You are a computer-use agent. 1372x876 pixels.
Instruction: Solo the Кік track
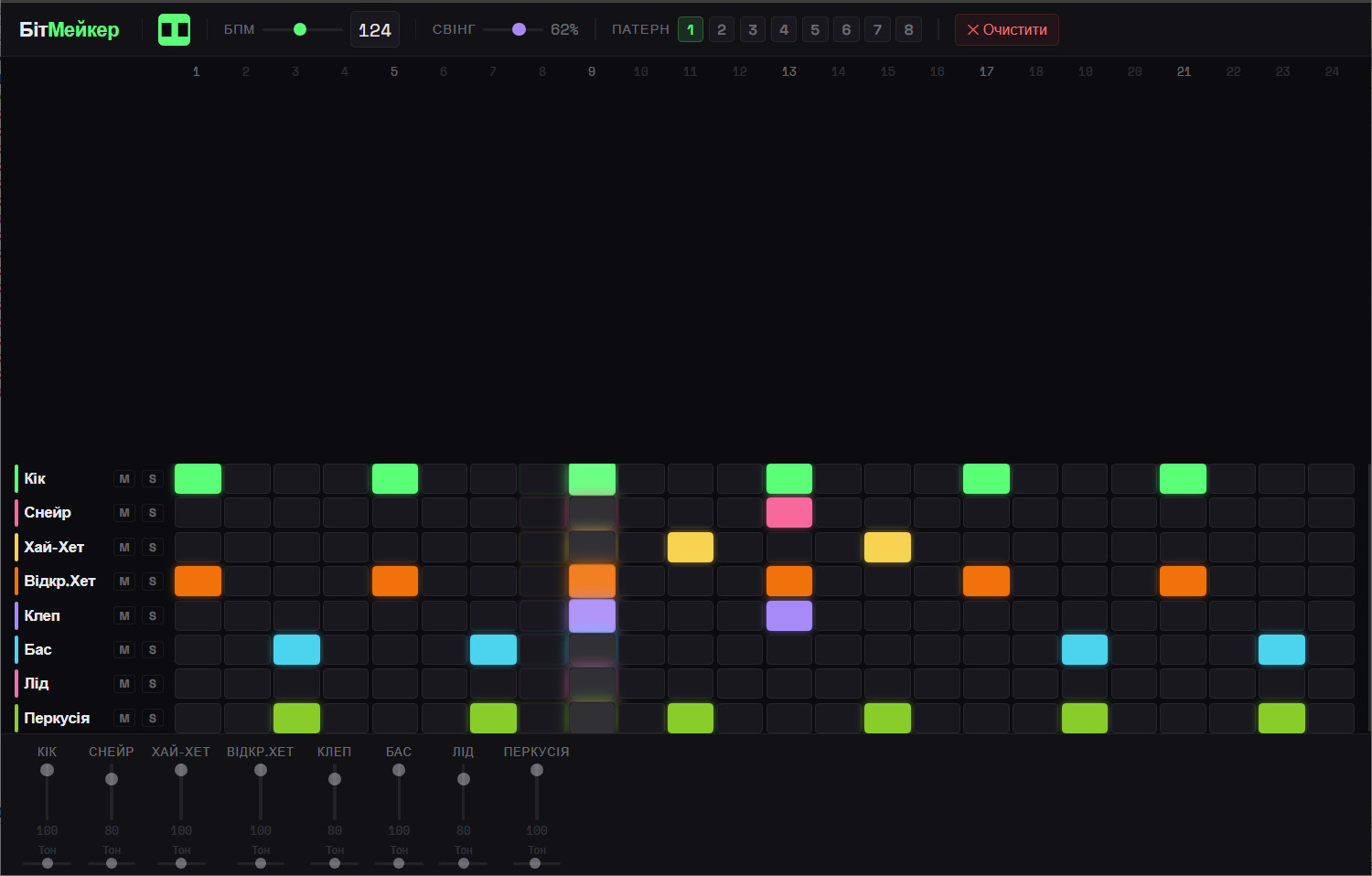153,478
